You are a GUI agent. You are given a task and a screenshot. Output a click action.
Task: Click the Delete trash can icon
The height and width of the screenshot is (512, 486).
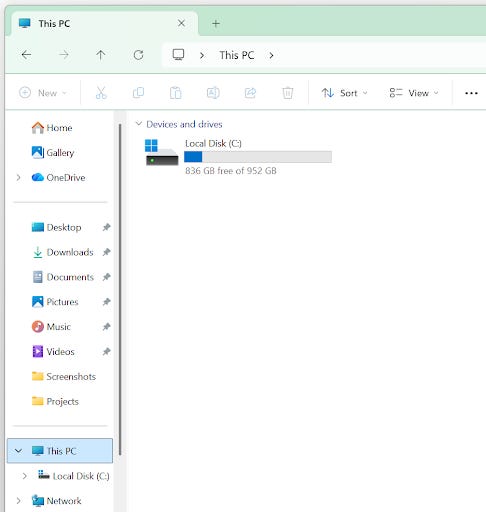(x=288, y=93)
